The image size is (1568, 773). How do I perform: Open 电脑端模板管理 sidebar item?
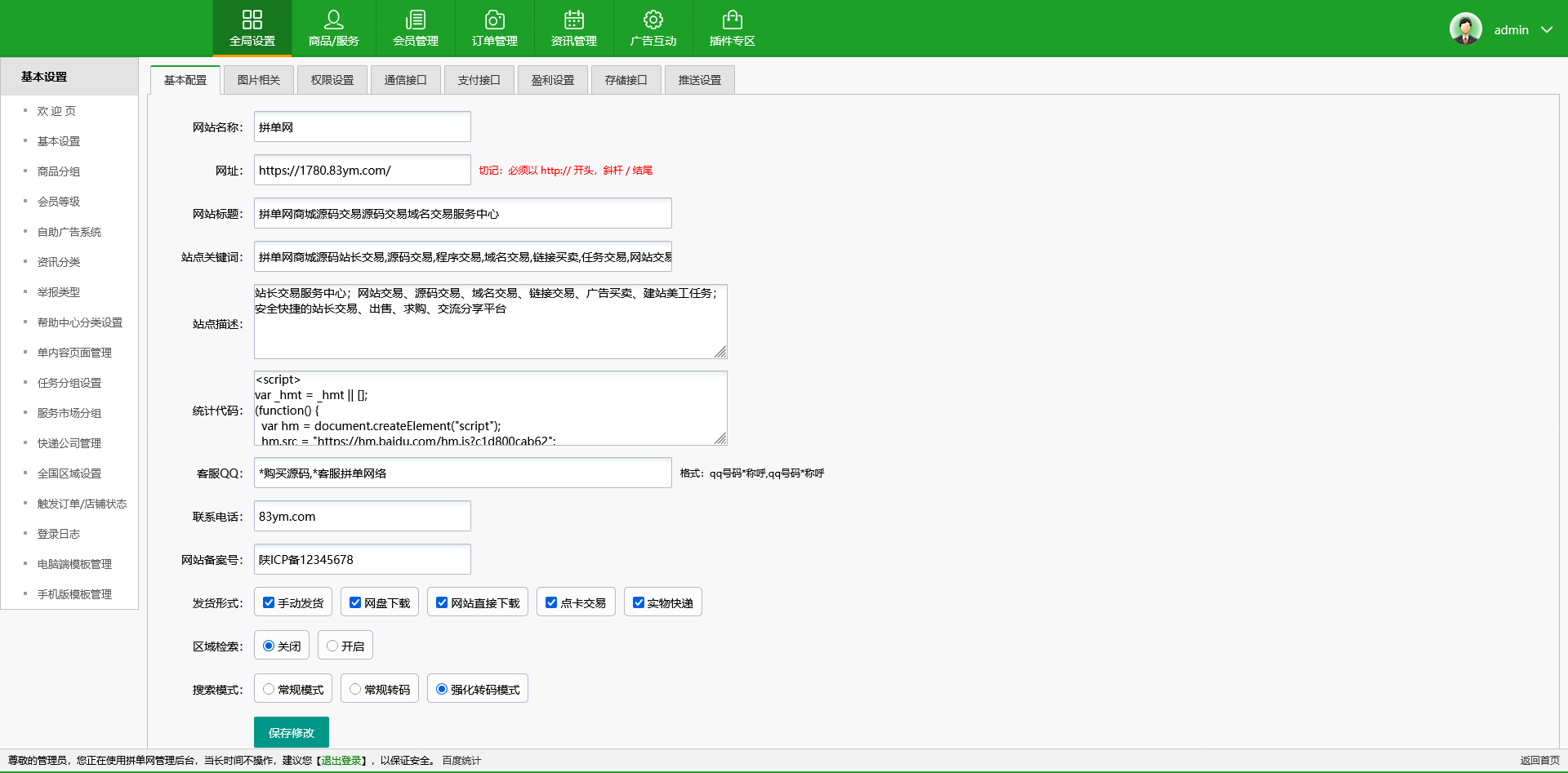74,564
